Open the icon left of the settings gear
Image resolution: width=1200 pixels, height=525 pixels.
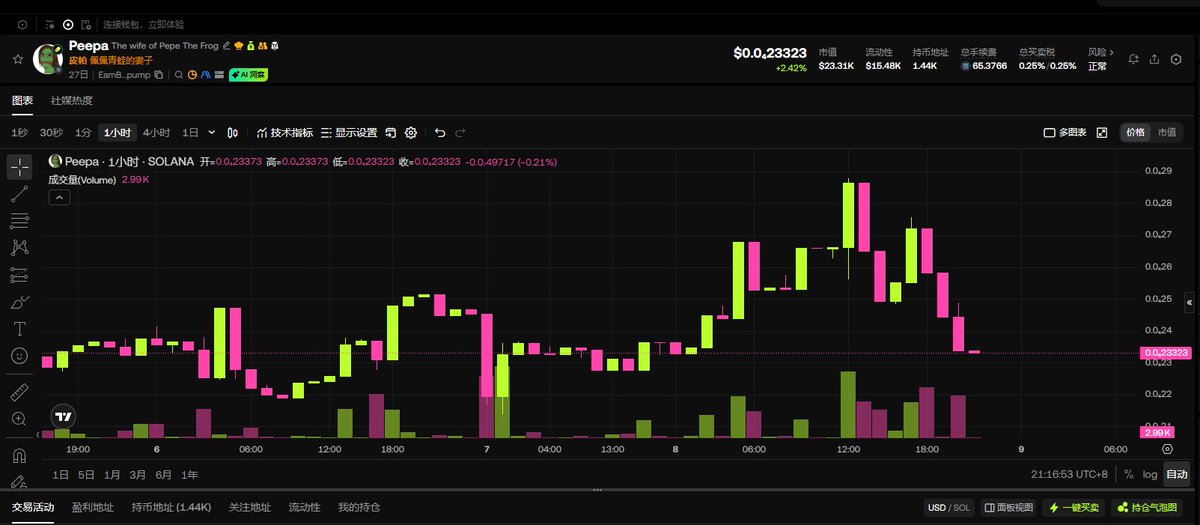click(x=391, y=132)
